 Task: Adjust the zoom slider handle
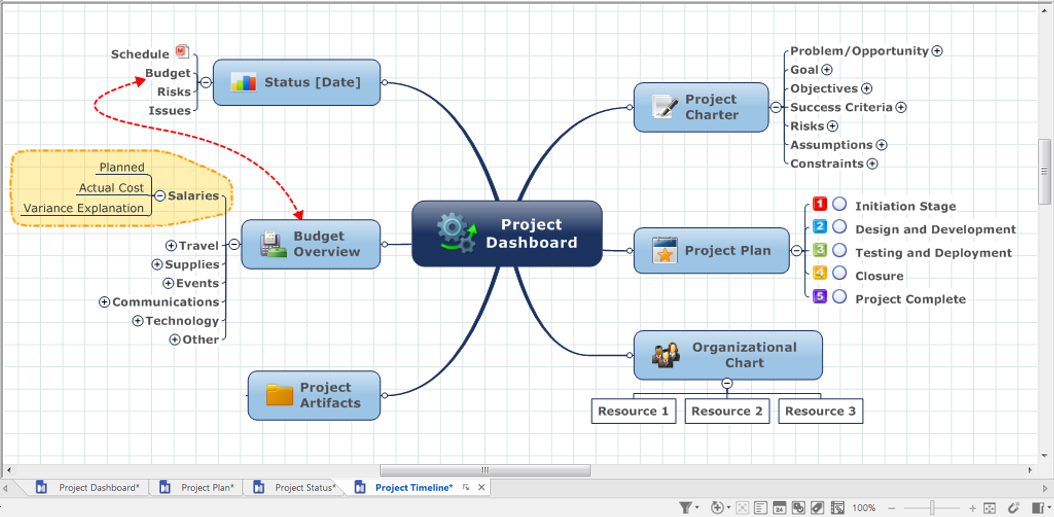click(932, 508)
